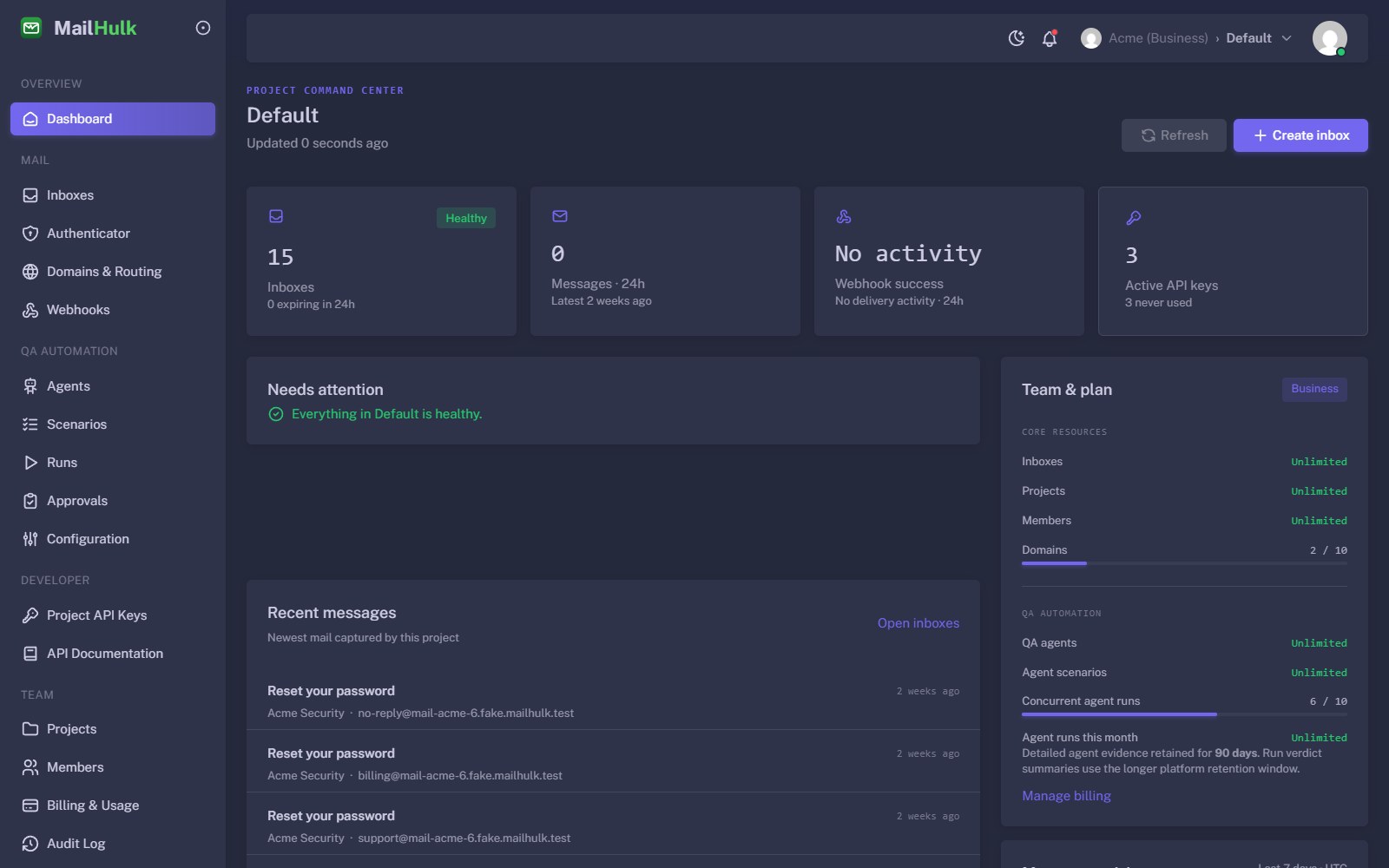Open Projects in the Team section
The height and width of the screenshot is (868, 1389).
coord(113,729)
